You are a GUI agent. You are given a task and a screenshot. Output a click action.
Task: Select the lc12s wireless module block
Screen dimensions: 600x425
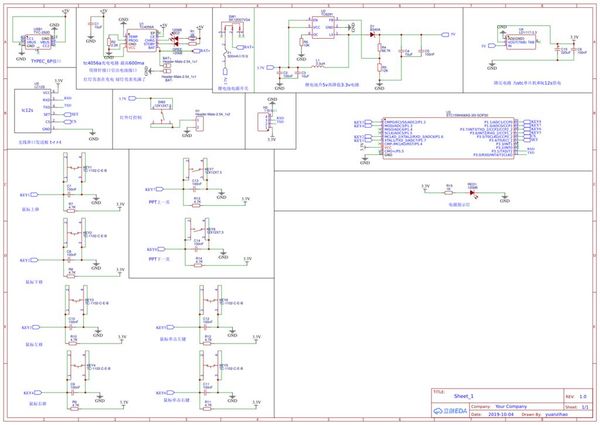tap(33, 111)
